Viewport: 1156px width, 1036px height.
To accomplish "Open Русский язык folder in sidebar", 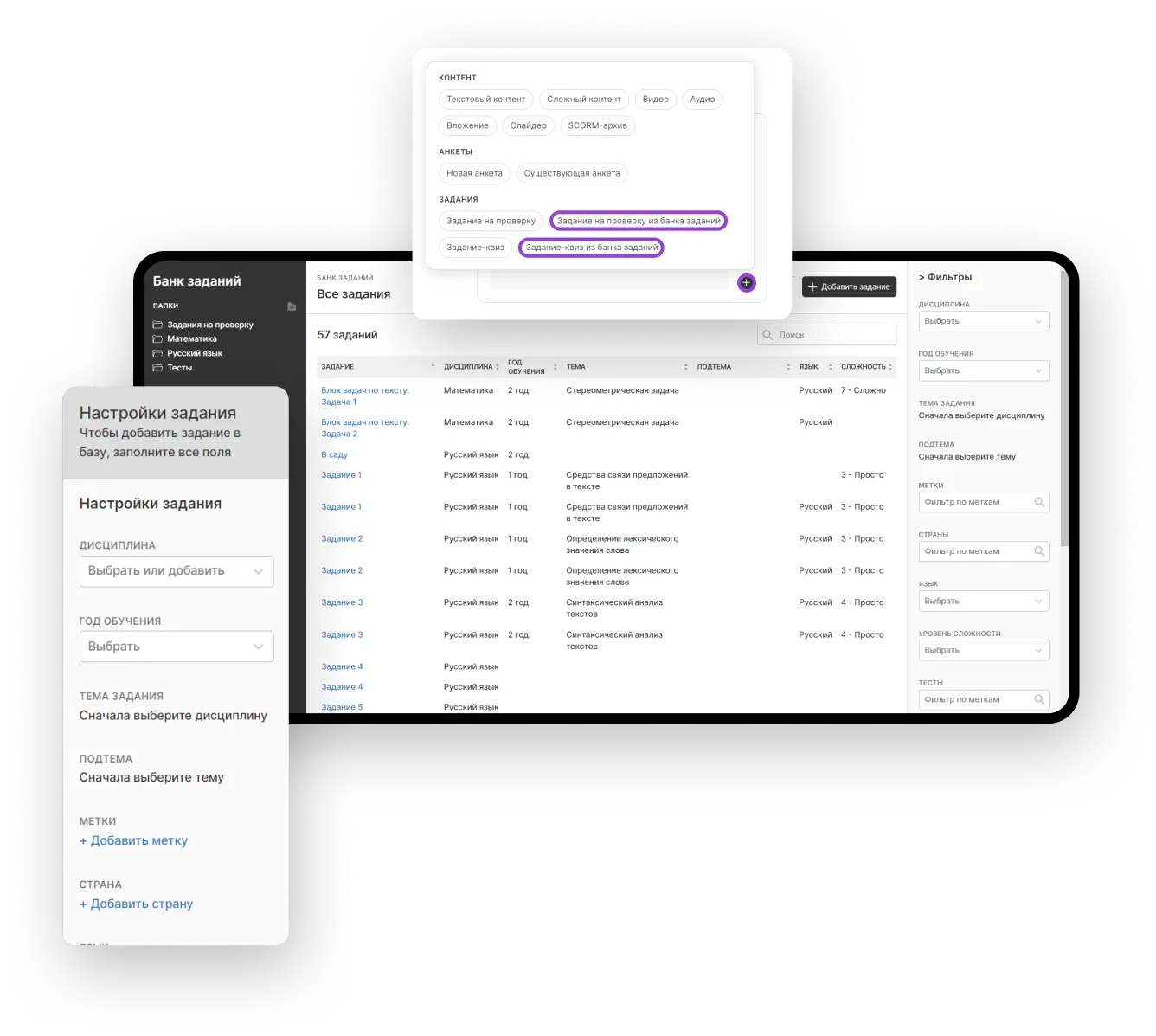I will coord(187,353).
